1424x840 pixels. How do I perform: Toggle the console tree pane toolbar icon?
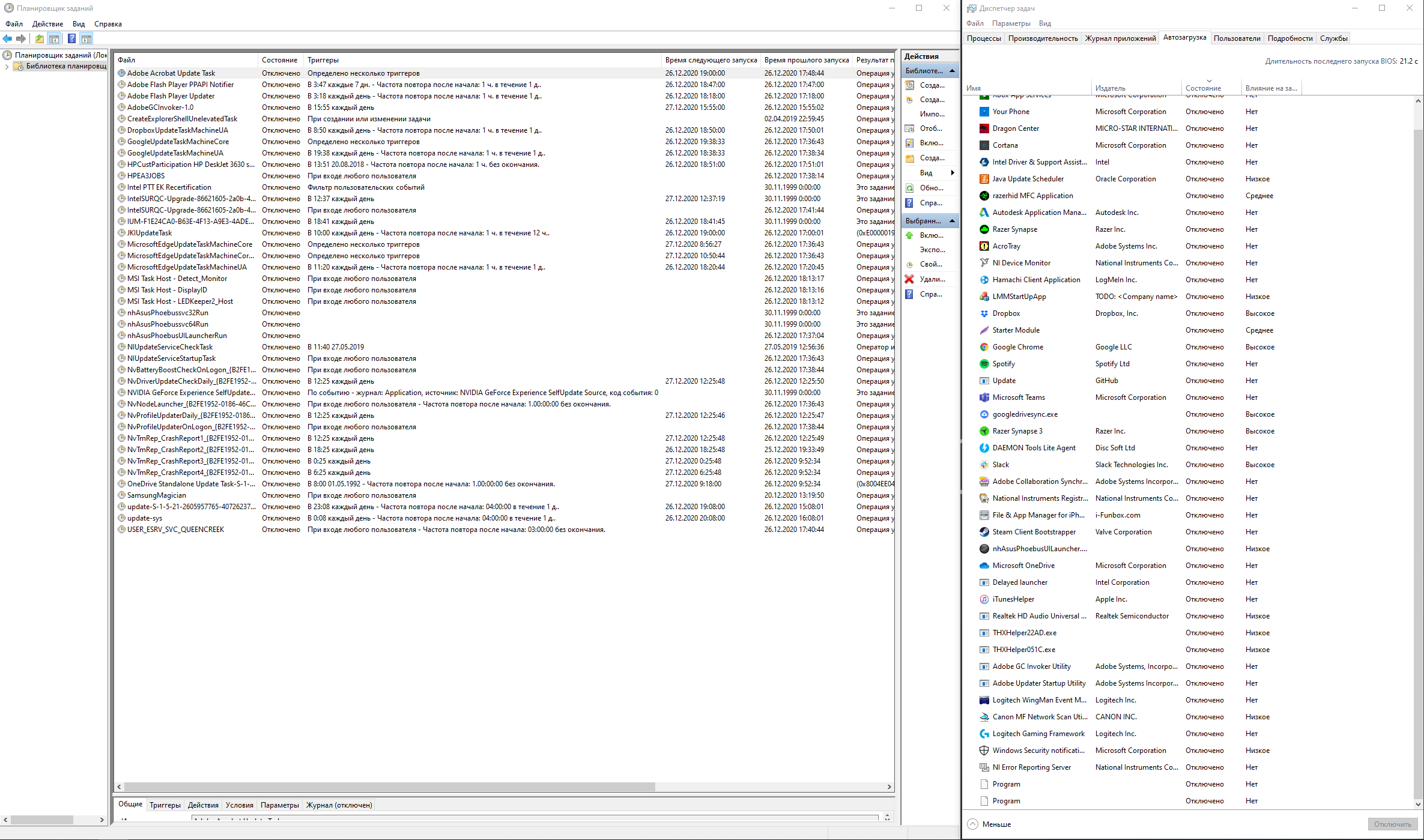[x=54, y=38]
